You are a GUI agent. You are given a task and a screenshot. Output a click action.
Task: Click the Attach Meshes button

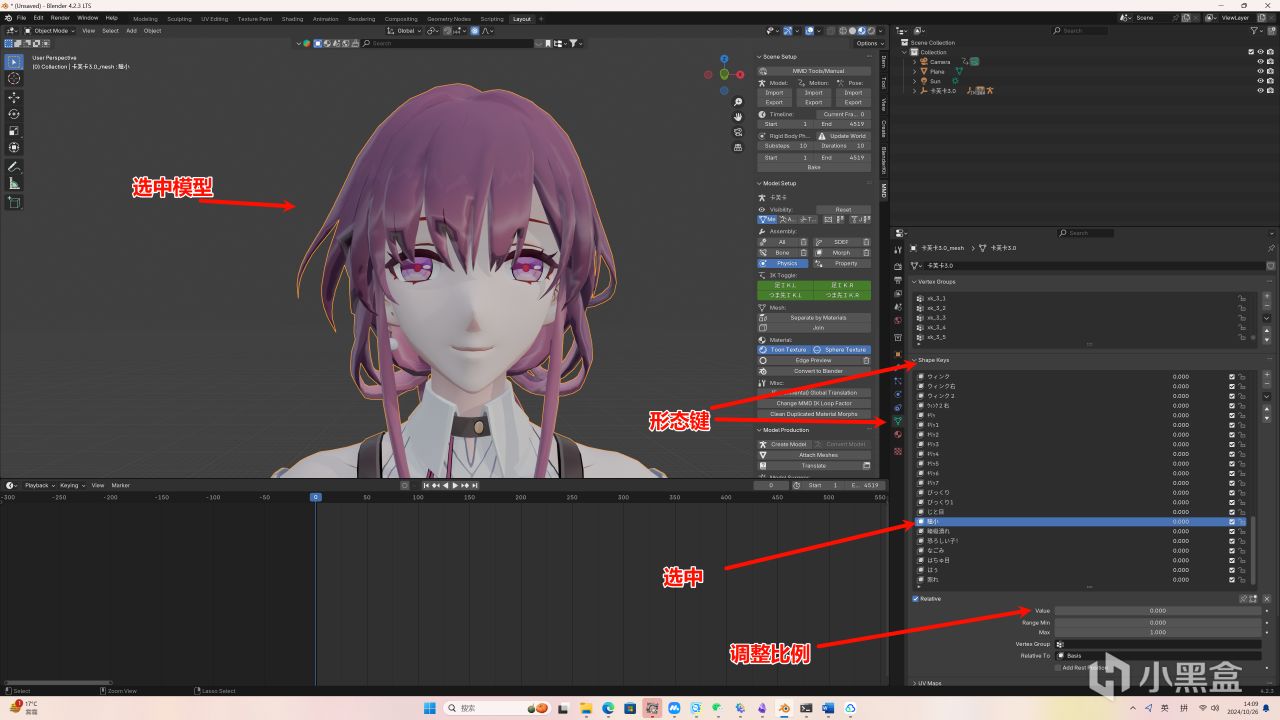[x=814, y=455]
